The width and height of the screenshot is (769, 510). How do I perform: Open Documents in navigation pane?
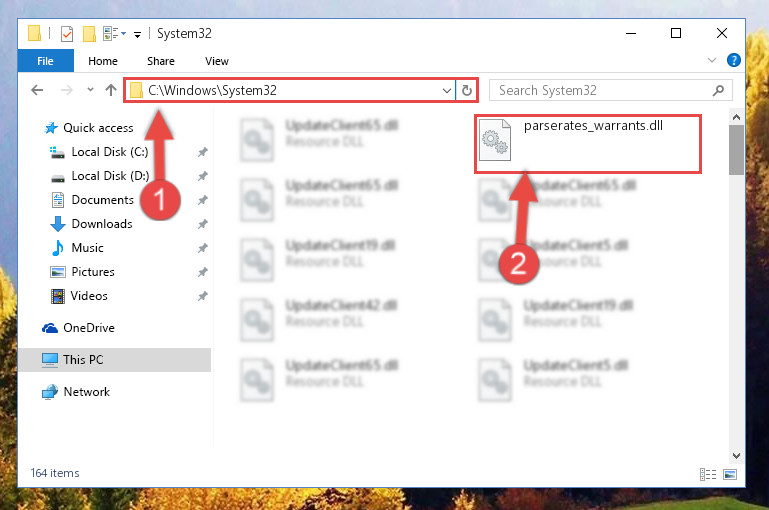coord(103,200)
